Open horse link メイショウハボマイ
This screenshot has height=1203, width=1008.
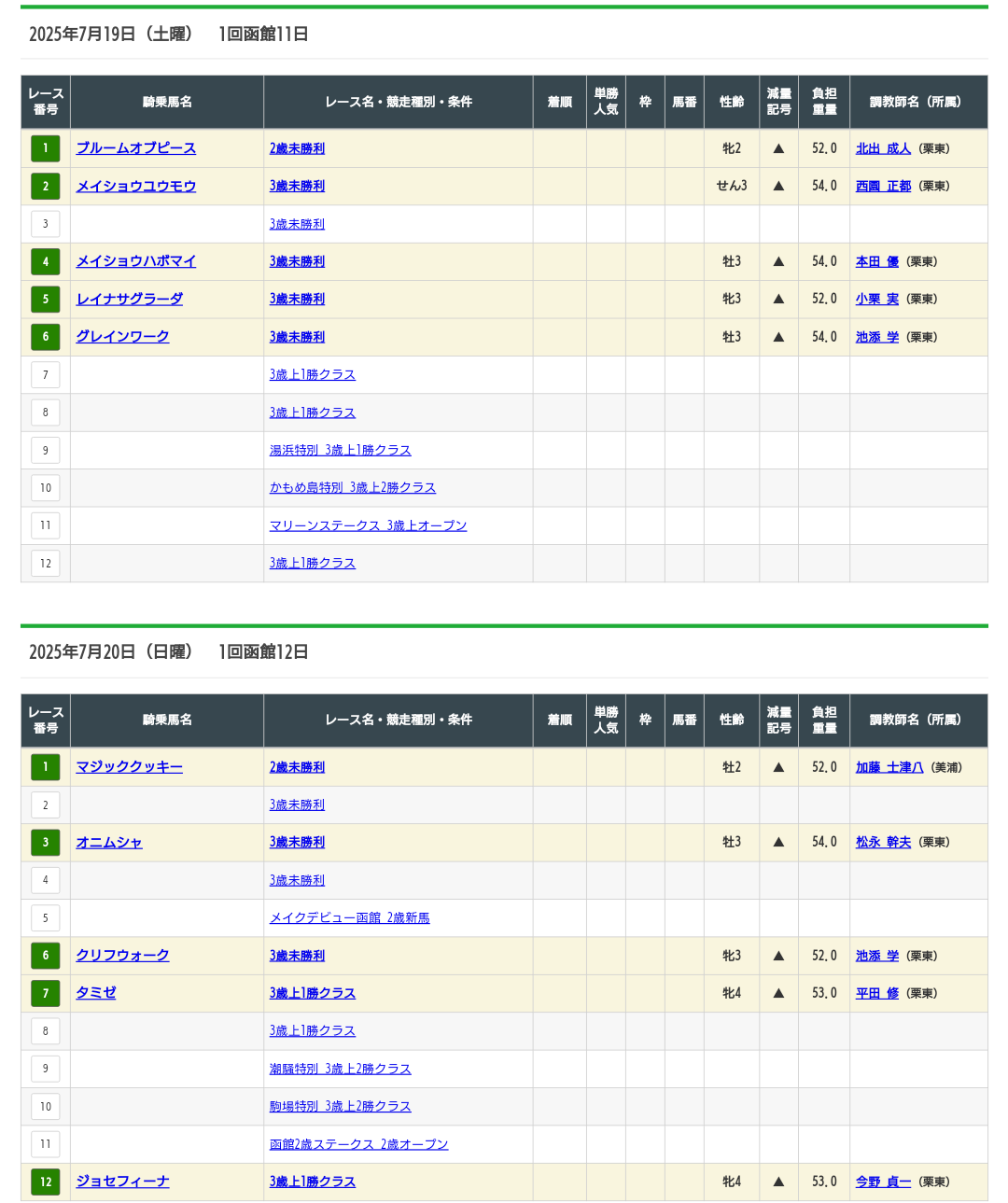pos(136,261)
